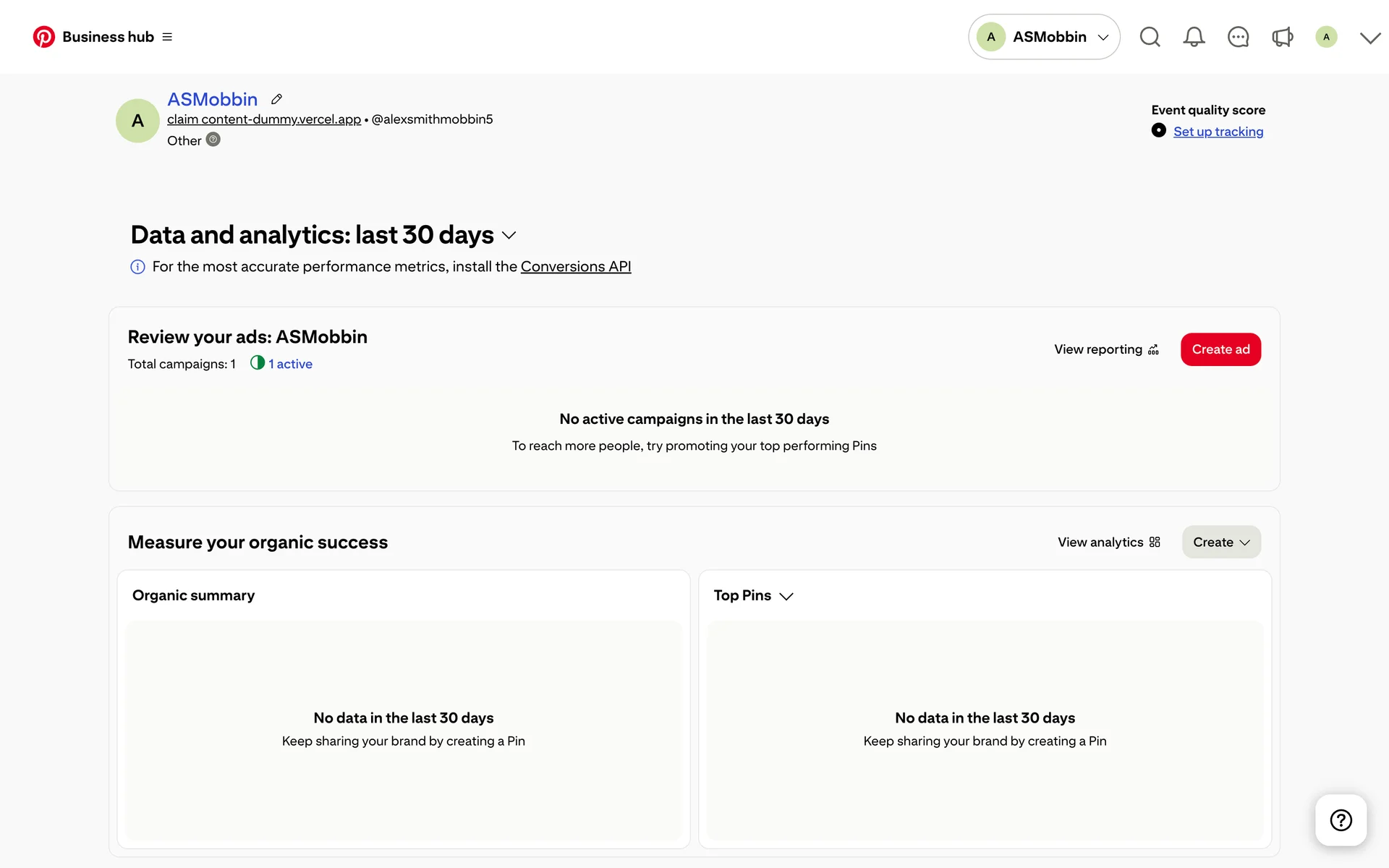Viewport: 1389px width, 868px height.
Task: Open the messages chat bubble icon
Action: (x=1238, y=37)
